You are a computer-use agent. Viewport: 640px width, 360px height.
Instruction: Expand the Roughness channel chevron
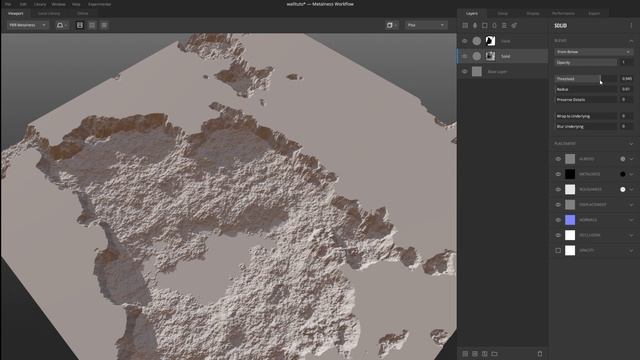(631, 189)
